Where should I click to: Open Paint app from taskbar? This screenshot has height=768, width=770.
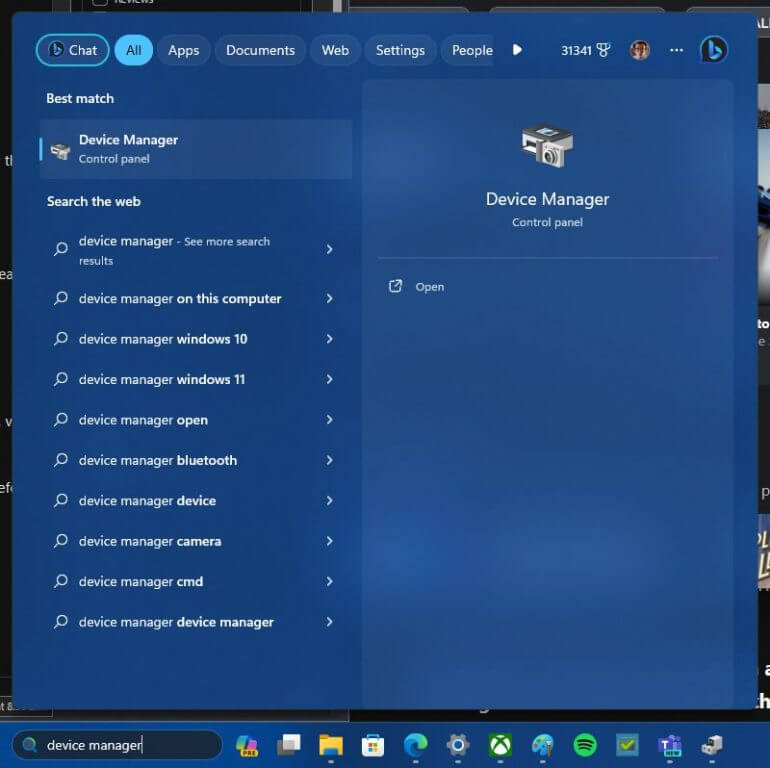coord(543,745)
